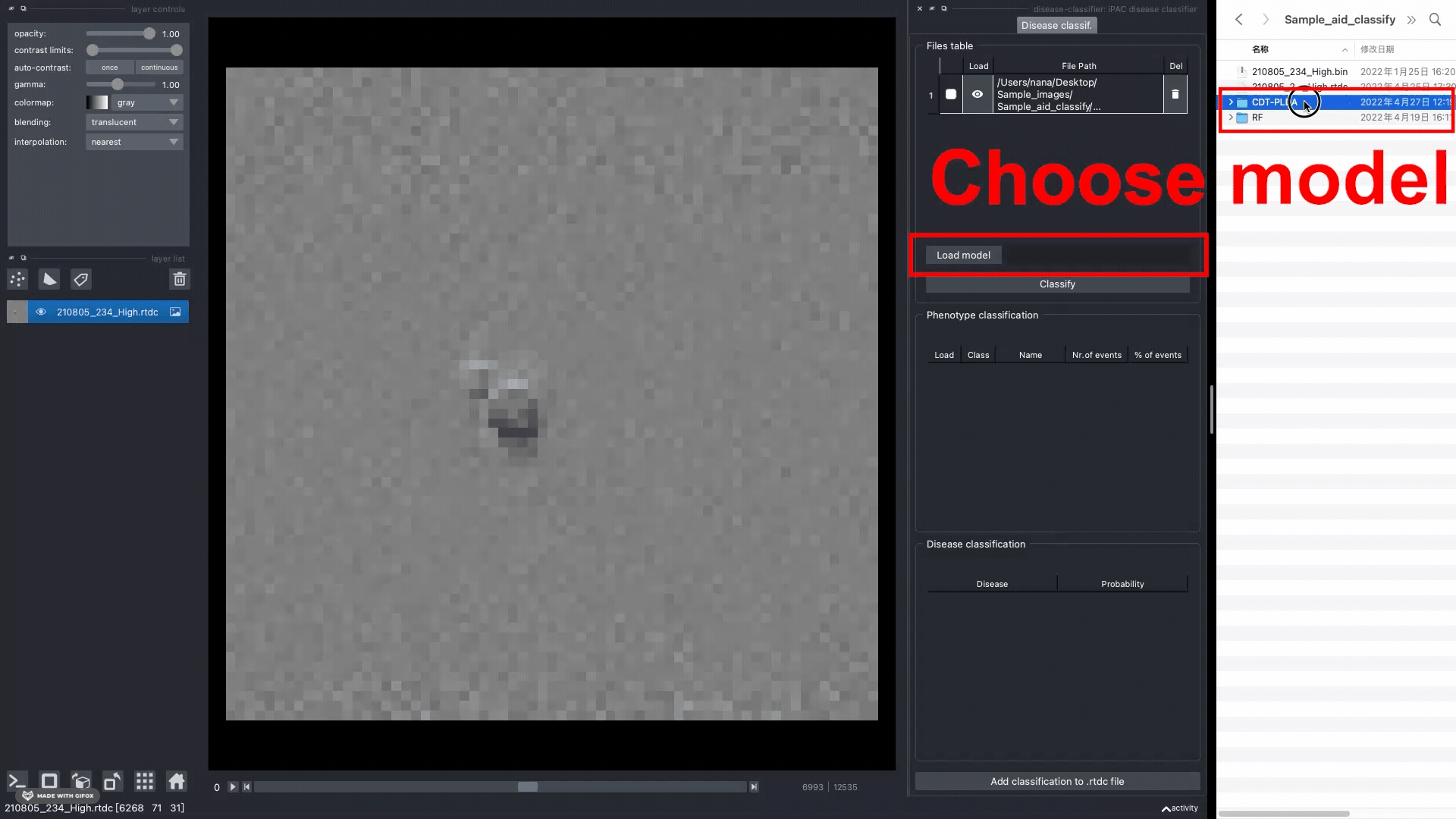Viewport: 1456px width, 819px height.
Task: Toggle grid mode icon
Action: point(144,781)
